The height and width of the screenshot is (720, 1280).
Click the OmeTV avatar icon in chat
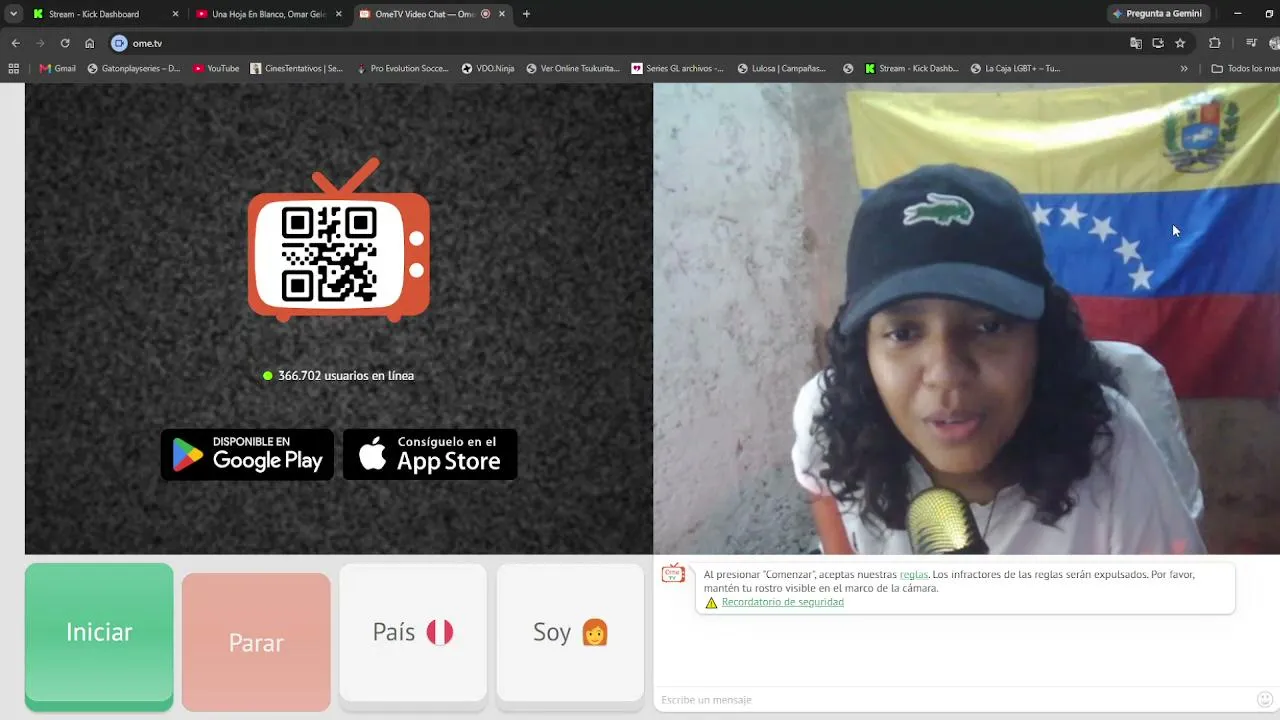[x=673, y=573]
